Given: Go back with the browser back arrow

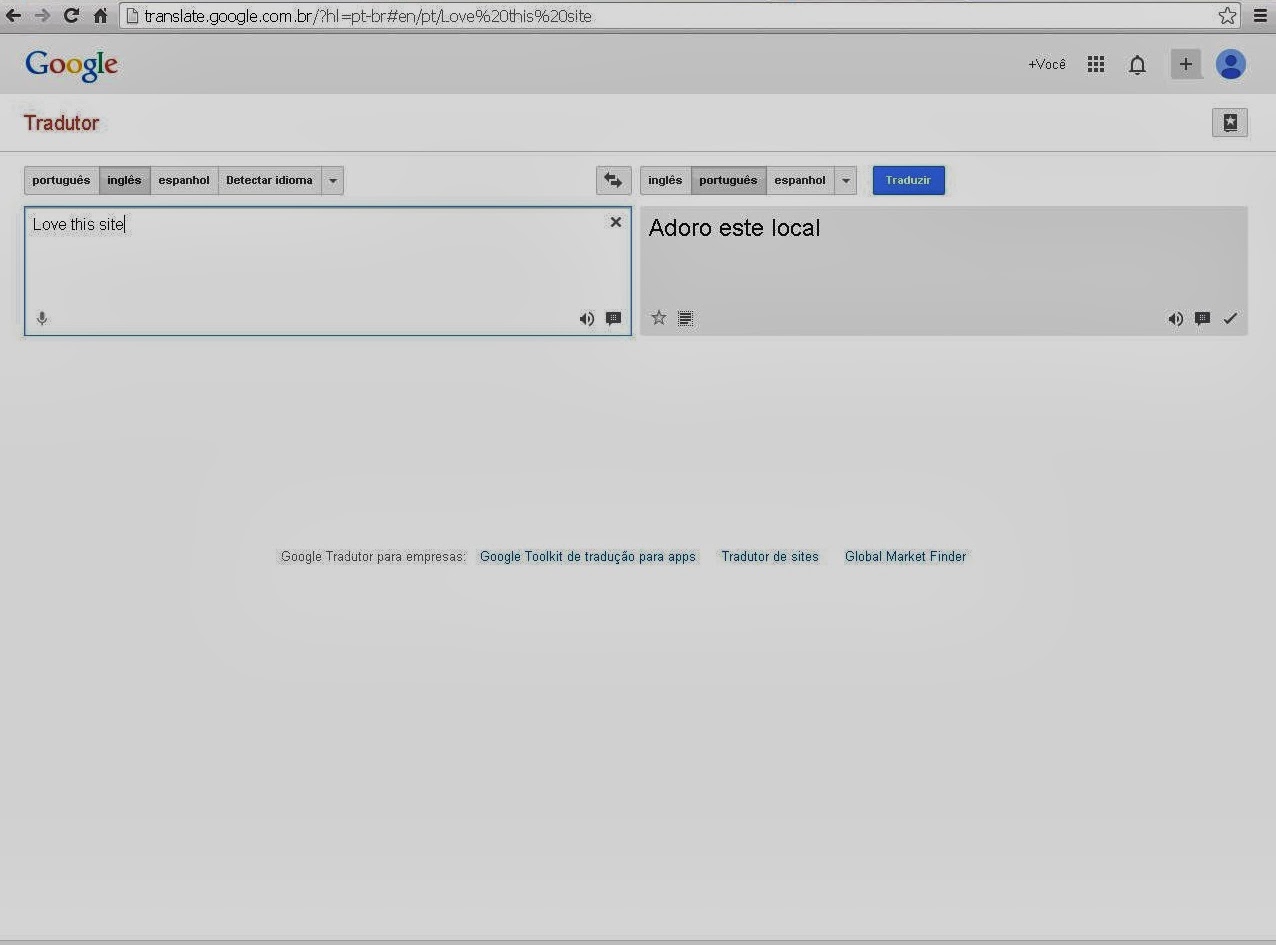Looking at the screenshot, I should 13,16.
